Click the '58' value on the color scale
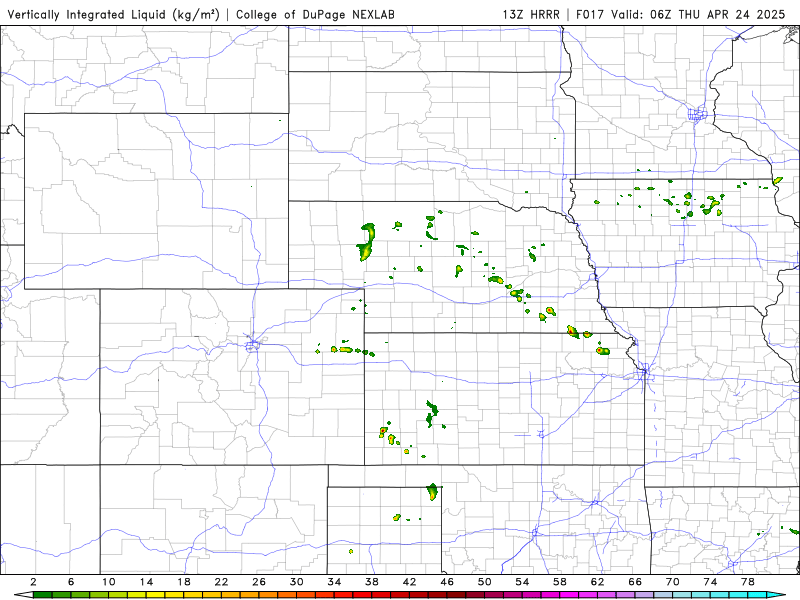Viewport: 800px width, 600px height. coord(560,582)
